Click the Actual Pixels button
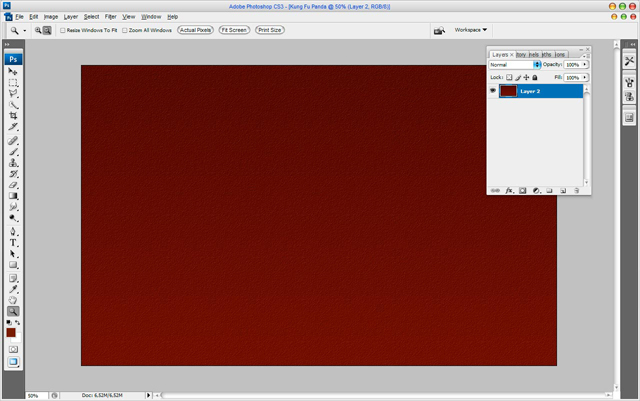Screen dimensions: 640x401 click(196, 30)
